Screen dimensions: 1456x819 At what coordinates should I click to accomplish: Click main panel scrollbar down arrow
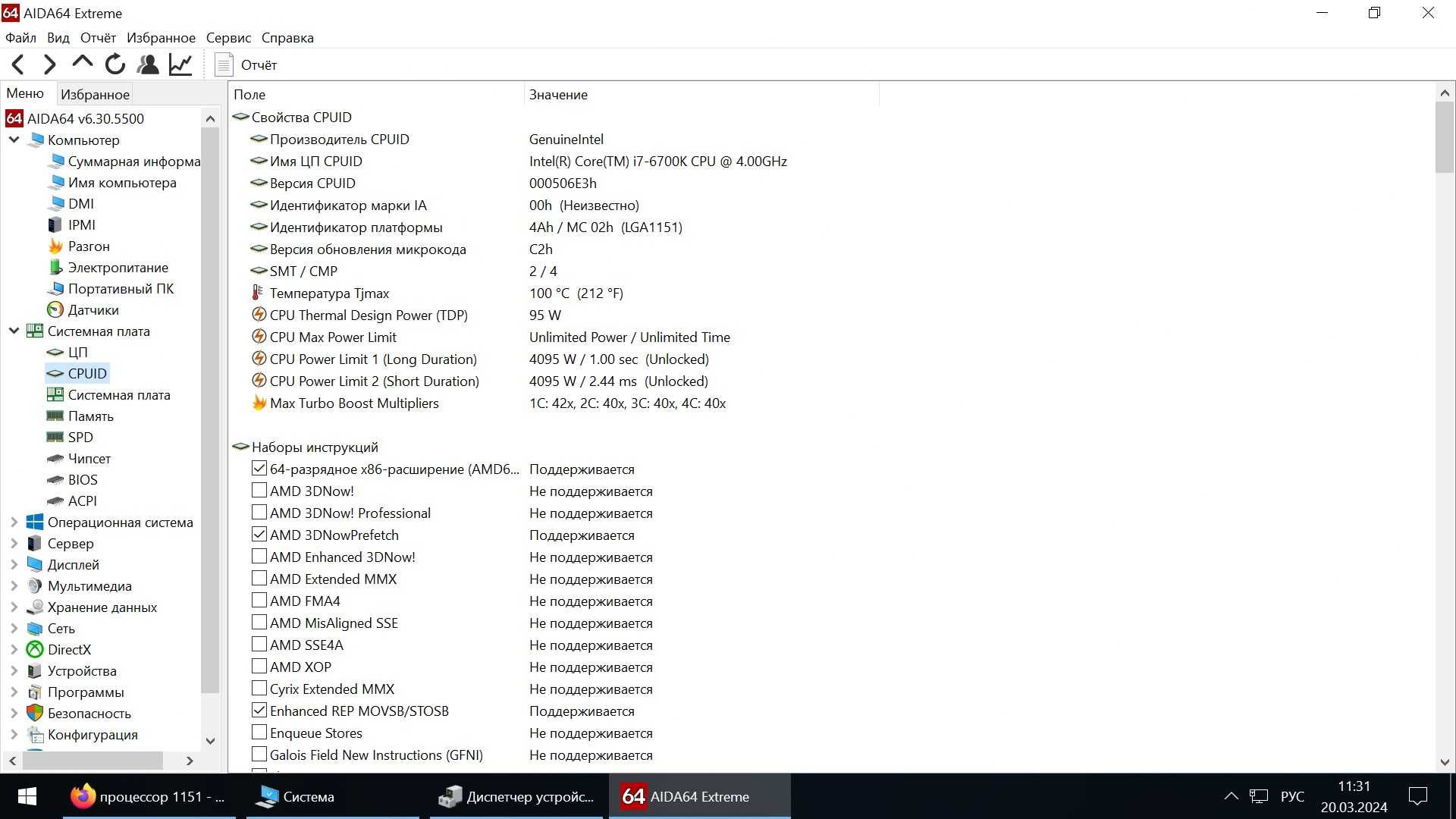click(1444, 763)
